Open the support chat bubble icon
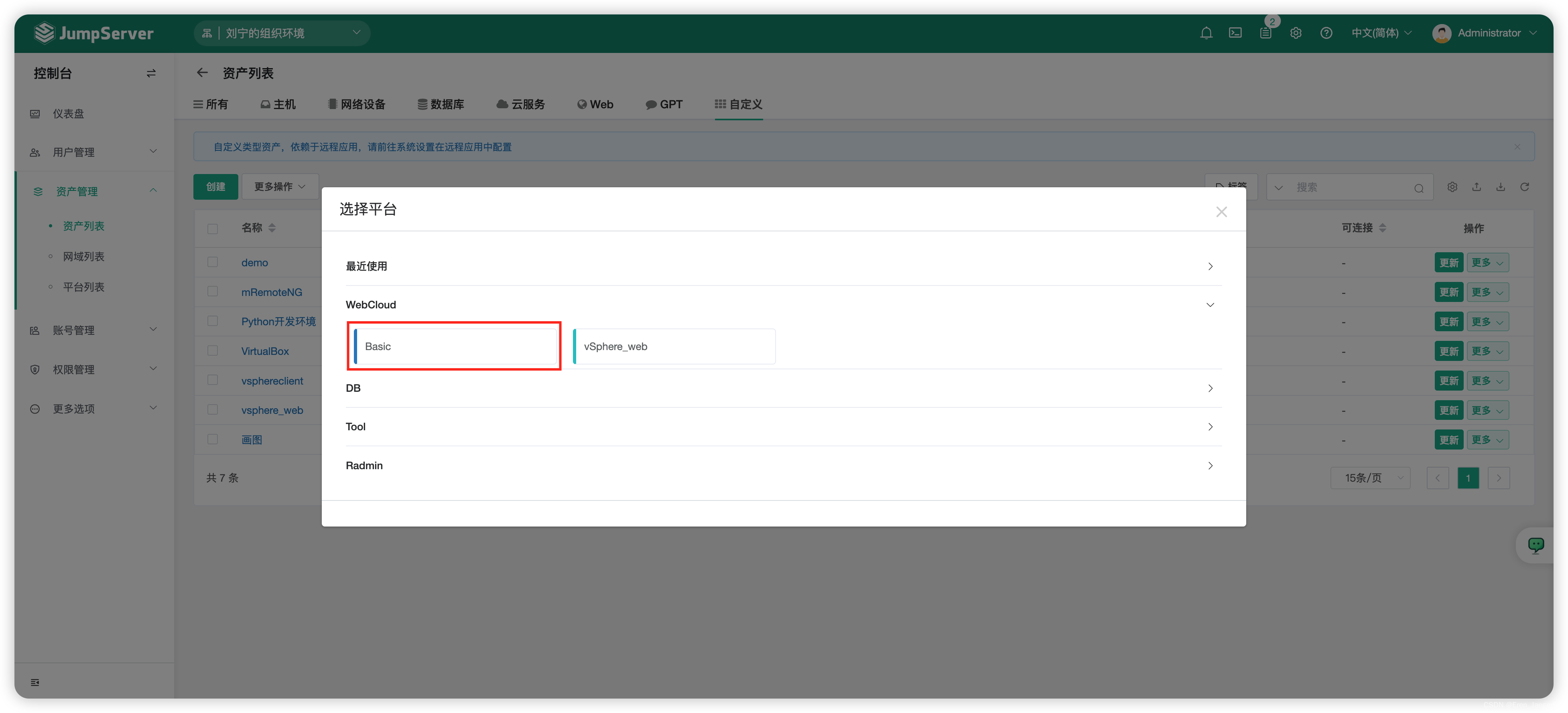The height and width of the screenshot is (713, 1568). point(1536,545)
